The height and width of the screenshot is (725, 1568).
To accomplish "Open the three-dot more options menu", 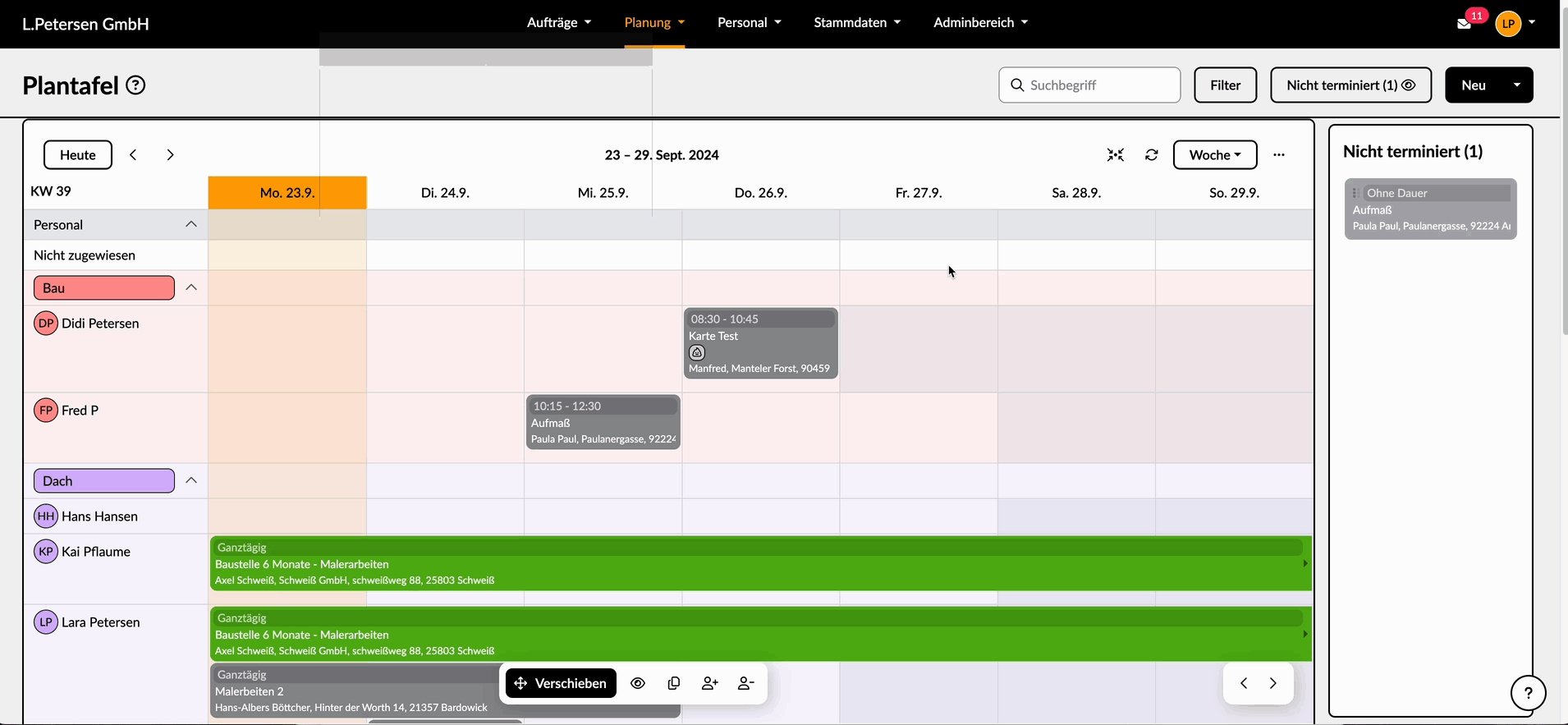I will click(x=1279, y=154).
